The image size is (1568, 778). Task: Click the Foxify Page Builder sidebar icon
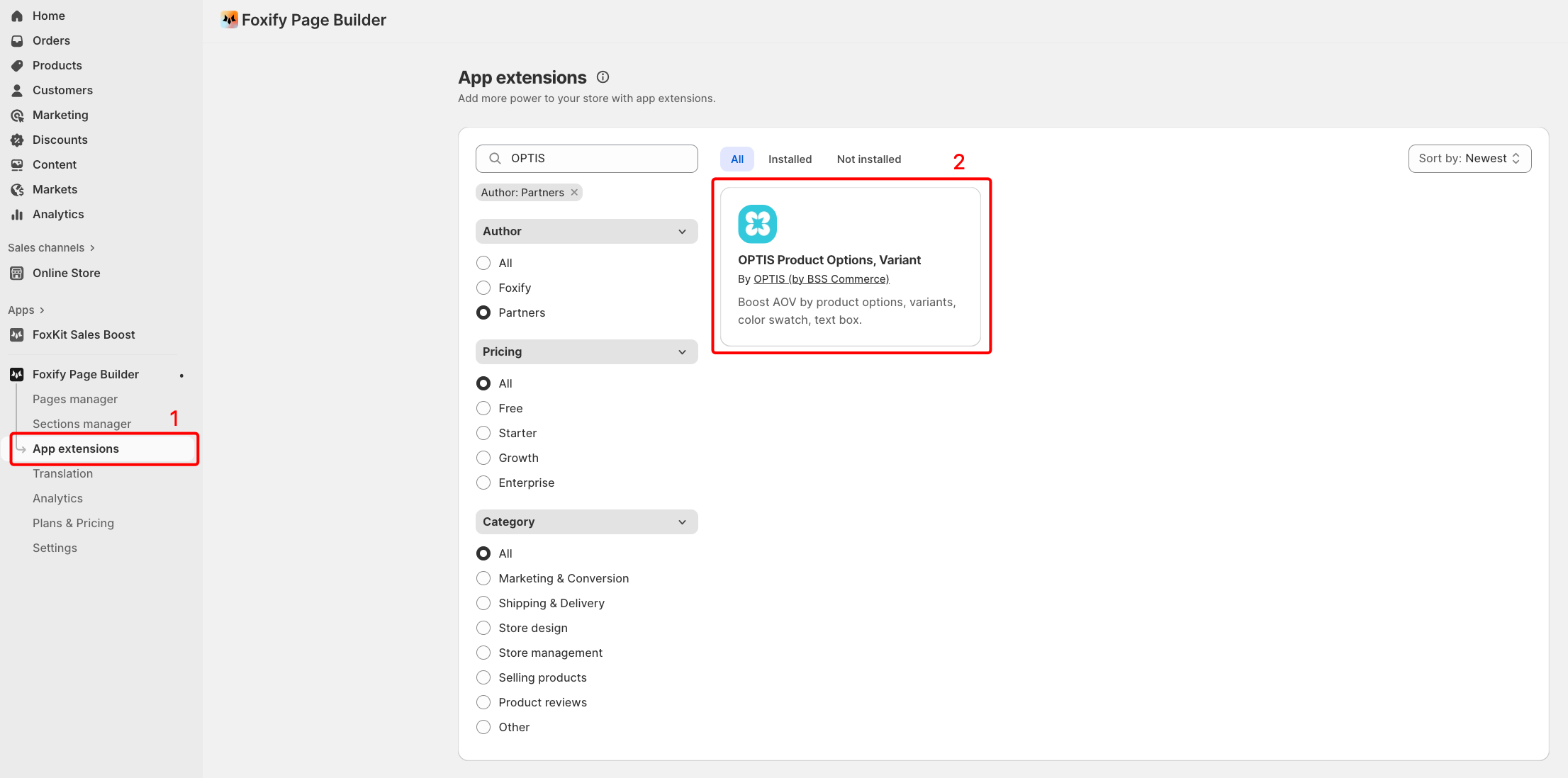(x=17, y=374)
